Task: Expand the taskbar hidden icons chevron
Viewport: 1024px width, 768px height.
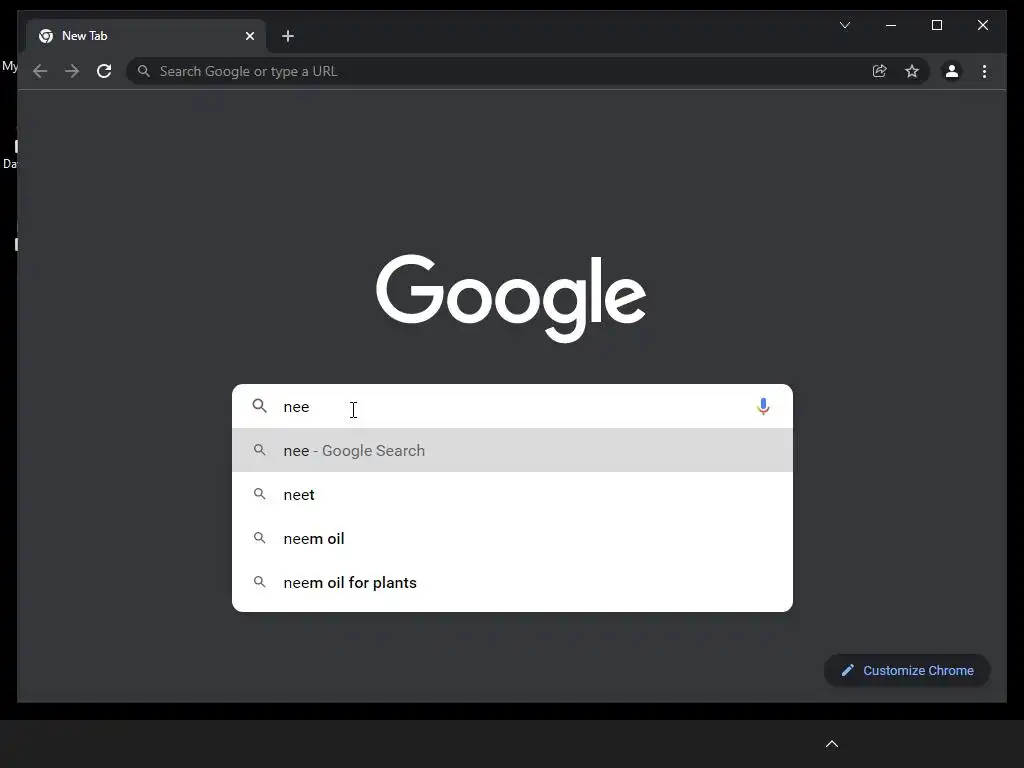Action: click(831, 744)
